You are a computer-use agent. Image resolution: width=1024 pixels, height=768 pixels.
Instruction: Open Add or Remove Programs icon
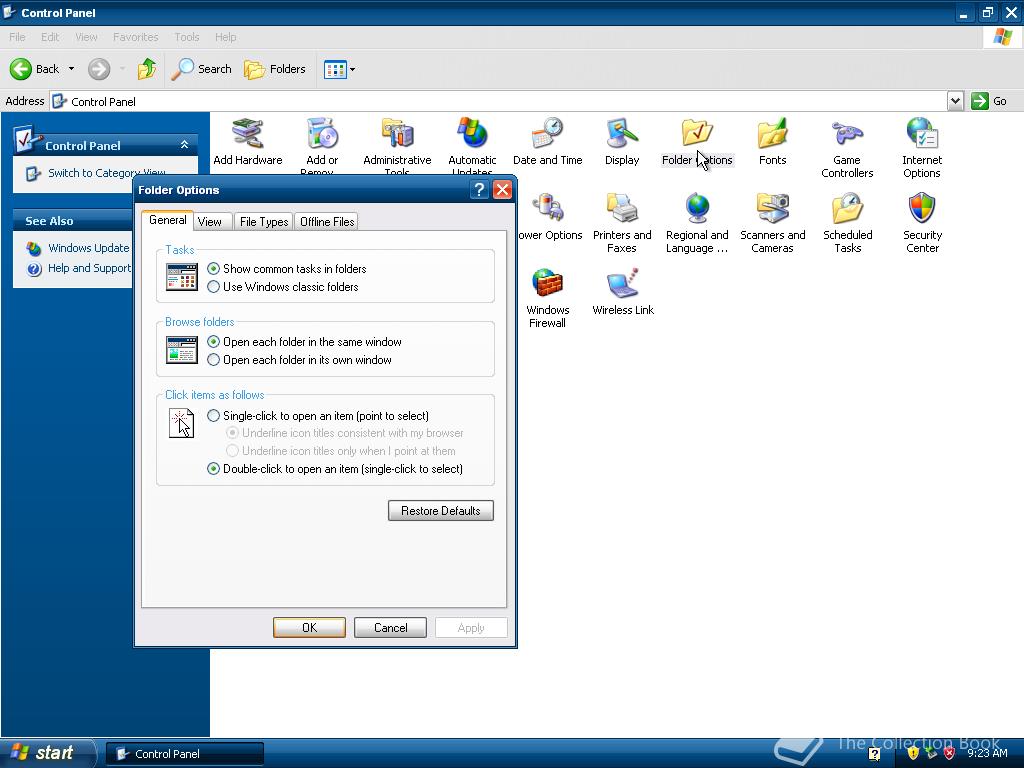(x=322, y=145)
